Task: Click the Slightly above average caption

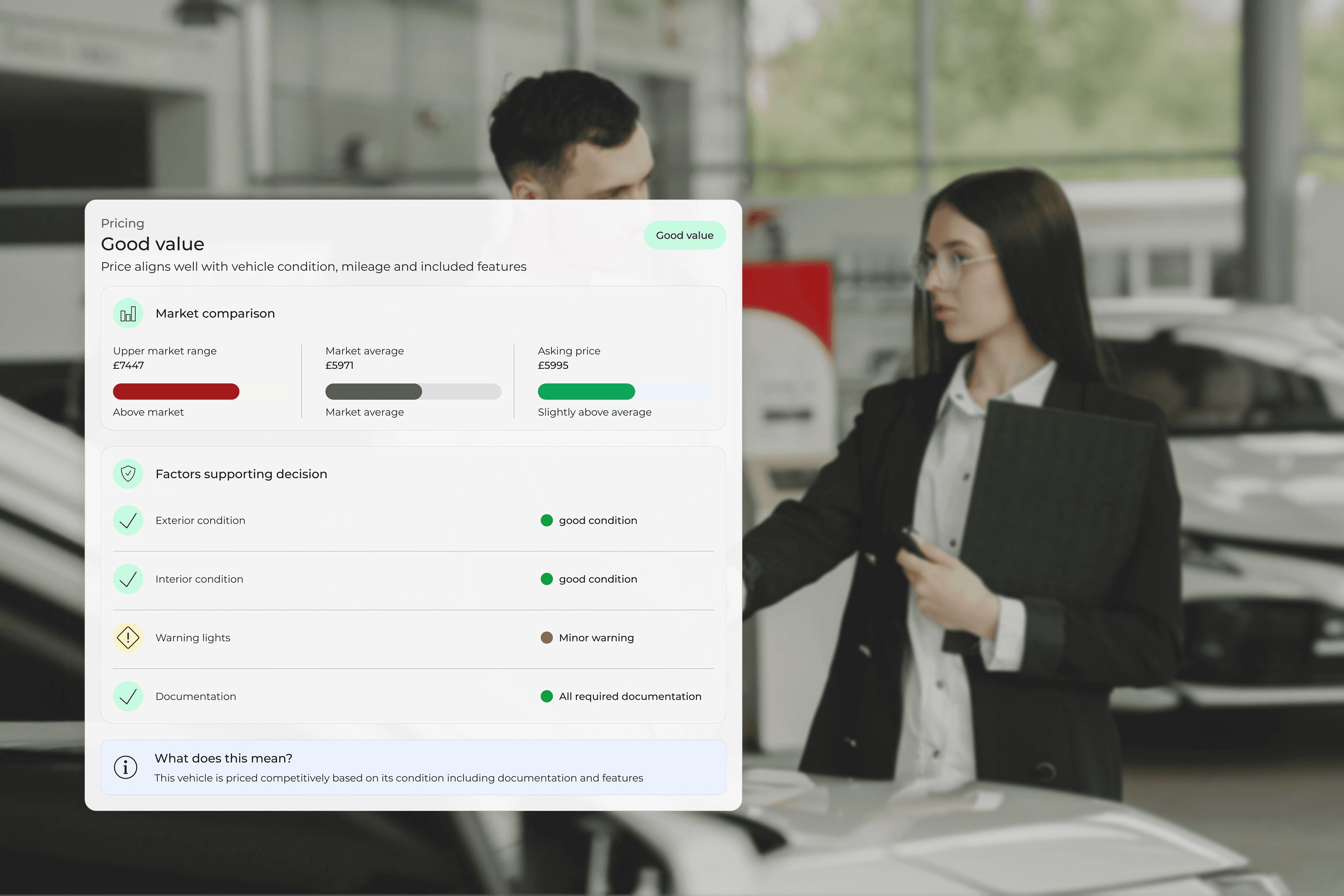Action: (x=595, y=412)
